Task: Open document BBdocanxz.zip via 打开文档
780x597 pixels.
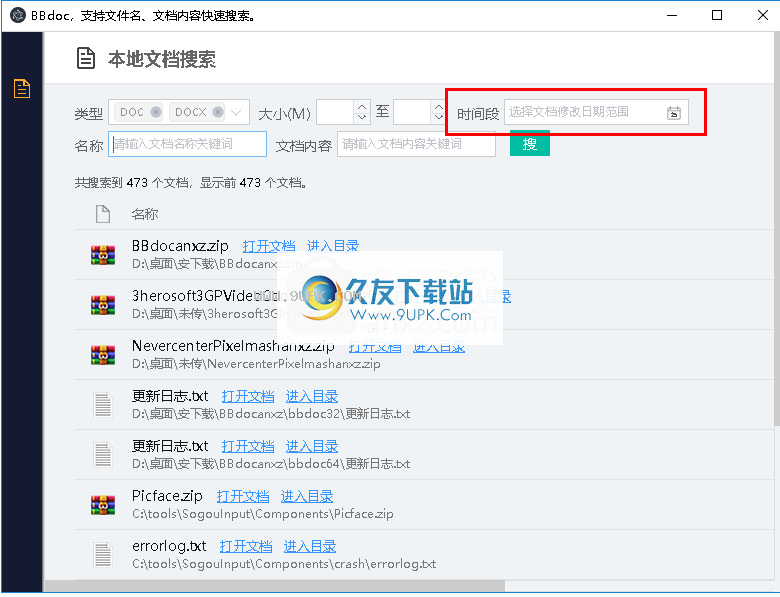Action: (269, 246)
